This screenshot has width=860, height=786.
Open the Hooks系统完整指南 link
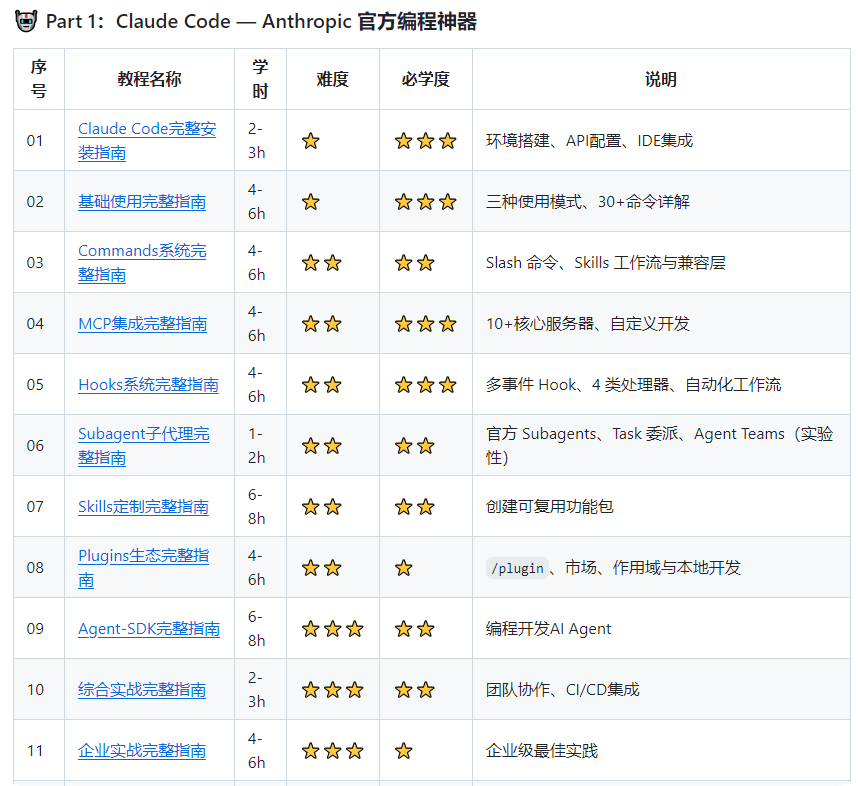click(x=148, y=384)
